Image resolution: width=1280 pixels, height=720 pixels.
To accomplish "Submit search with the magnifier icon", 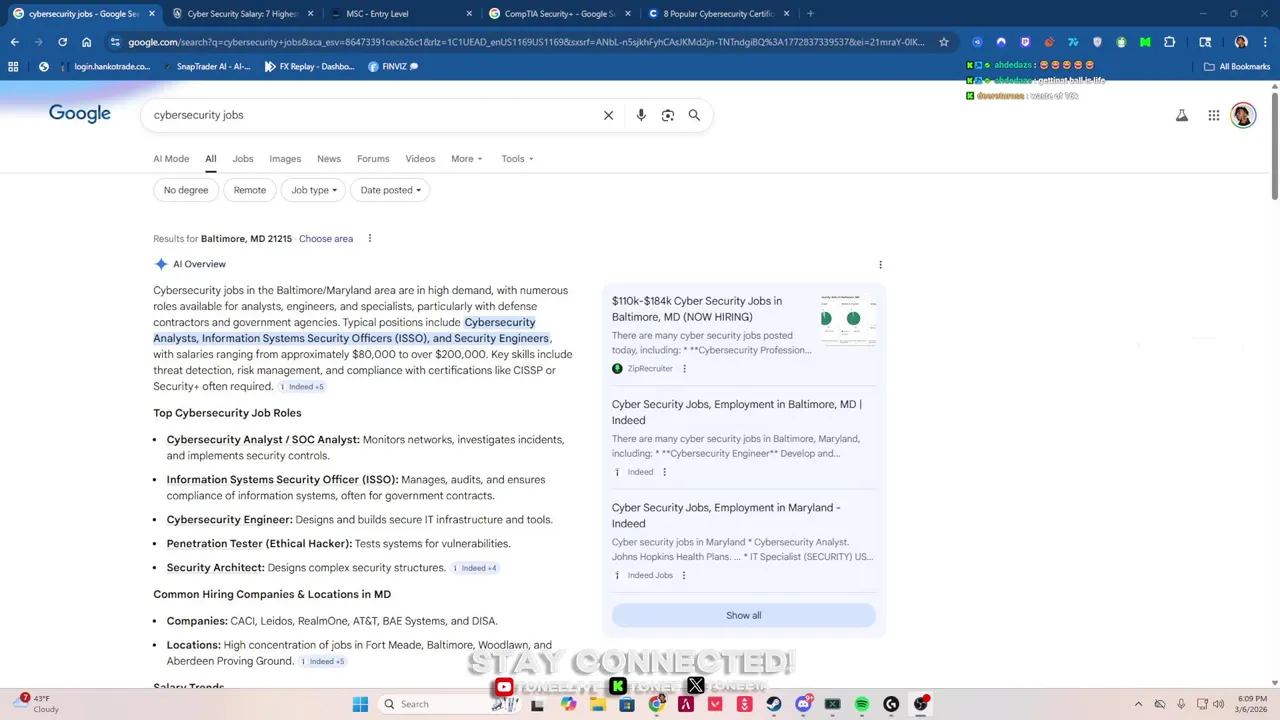I will (694, 115).
